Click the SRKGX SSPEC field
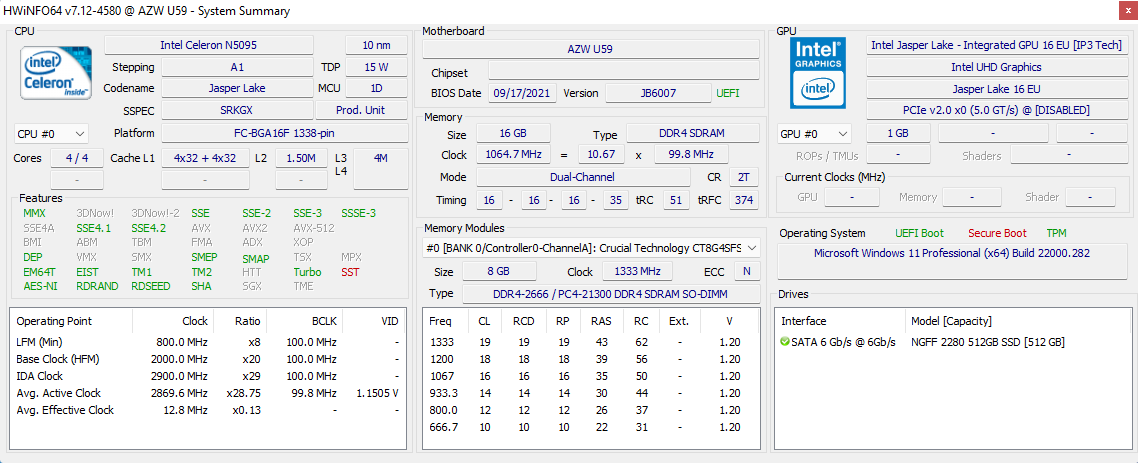1138x463 pixels. click(237, 110)
